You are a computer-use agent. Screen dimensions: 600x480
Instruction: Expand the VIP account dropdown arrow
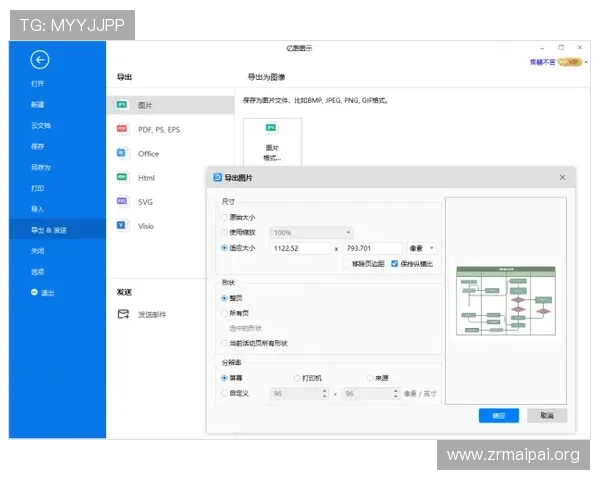click(586, 62)
